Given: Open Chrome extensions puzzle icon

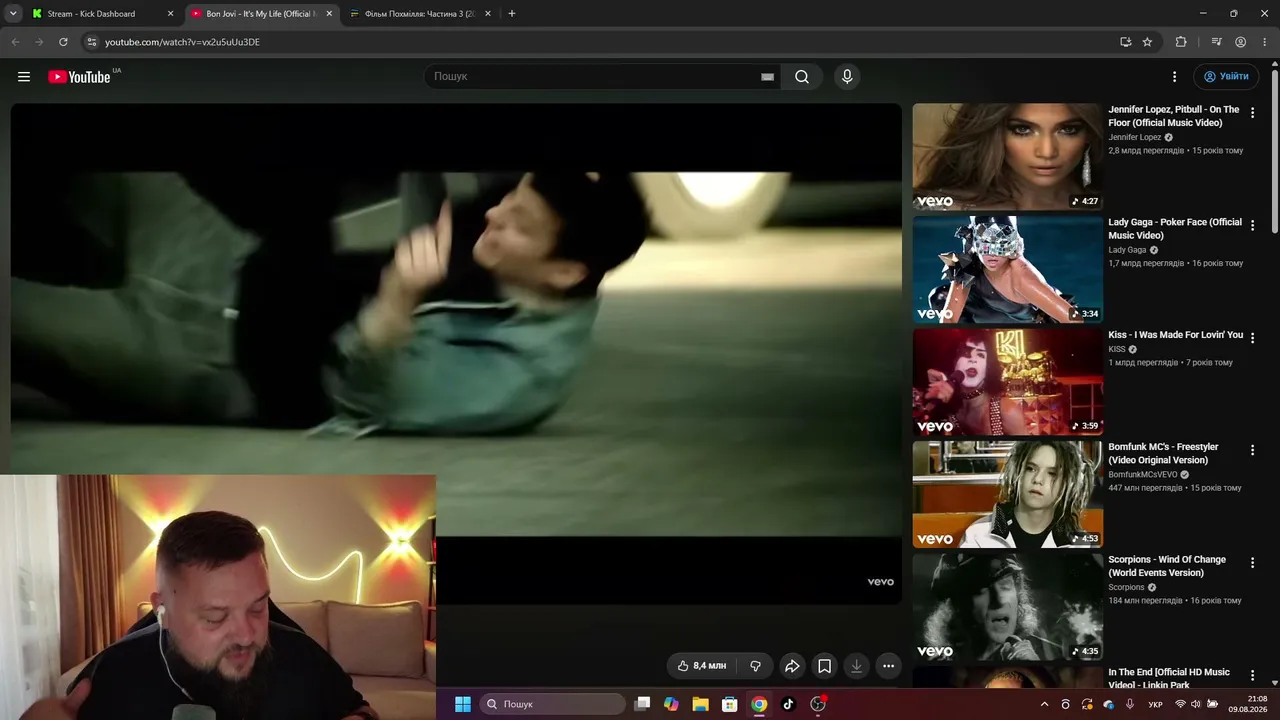Looking at the screenshot, I should [x=1181, y=42].
